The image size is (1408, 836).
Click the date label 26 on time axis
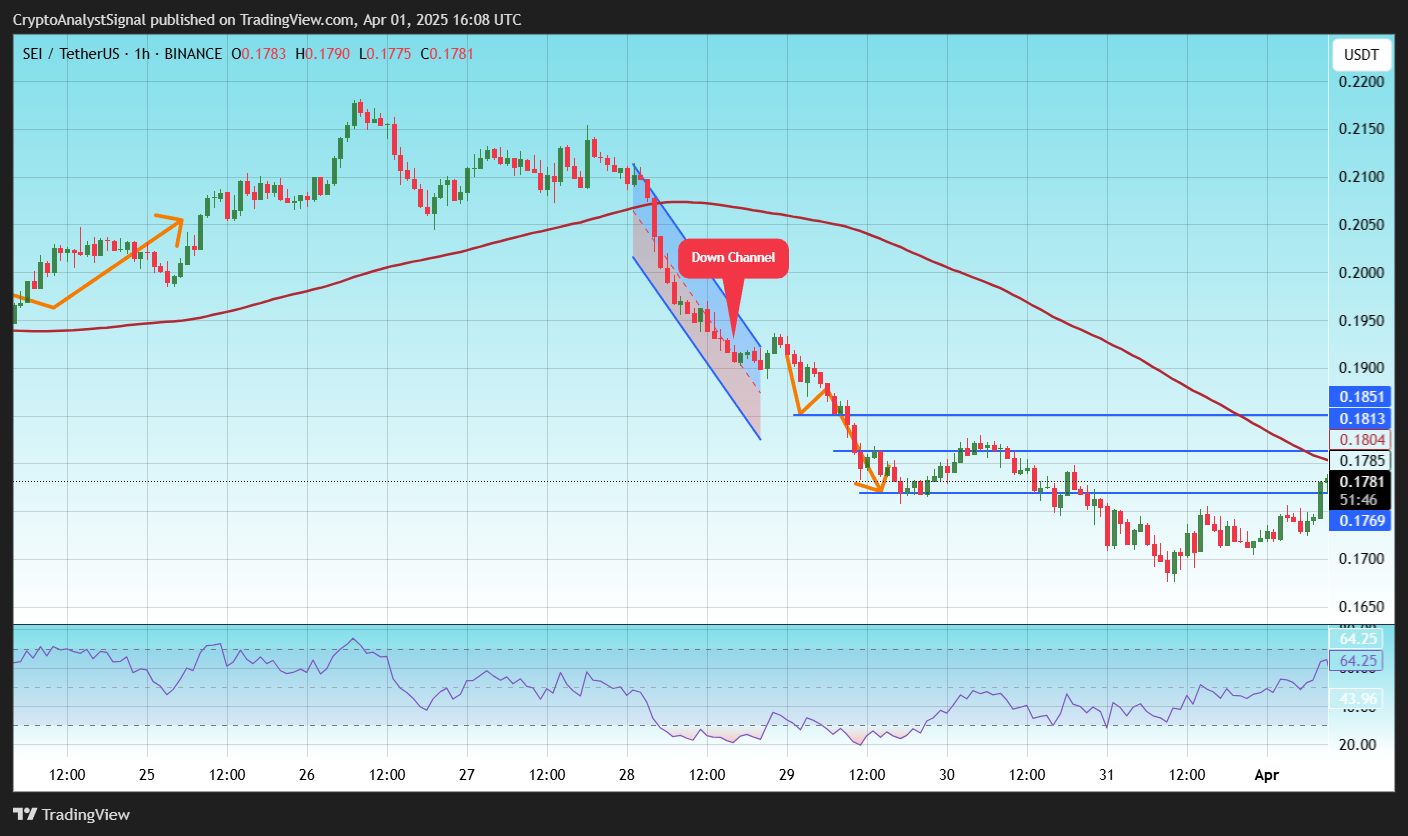(x=307, y=775)
